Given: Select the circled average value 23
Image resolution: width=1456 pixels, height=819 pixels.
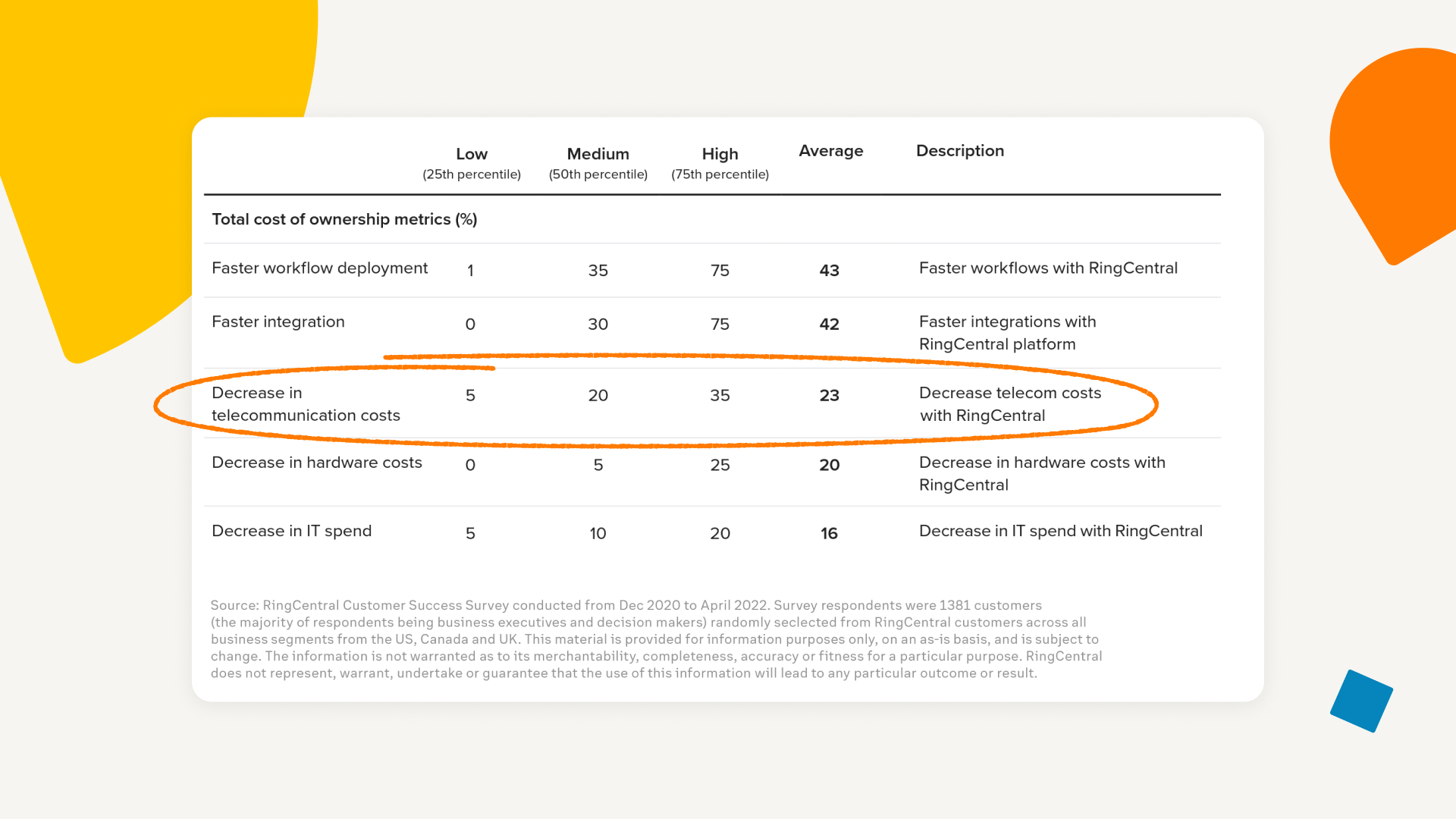Looking at the screenshot, I should 829,396.
